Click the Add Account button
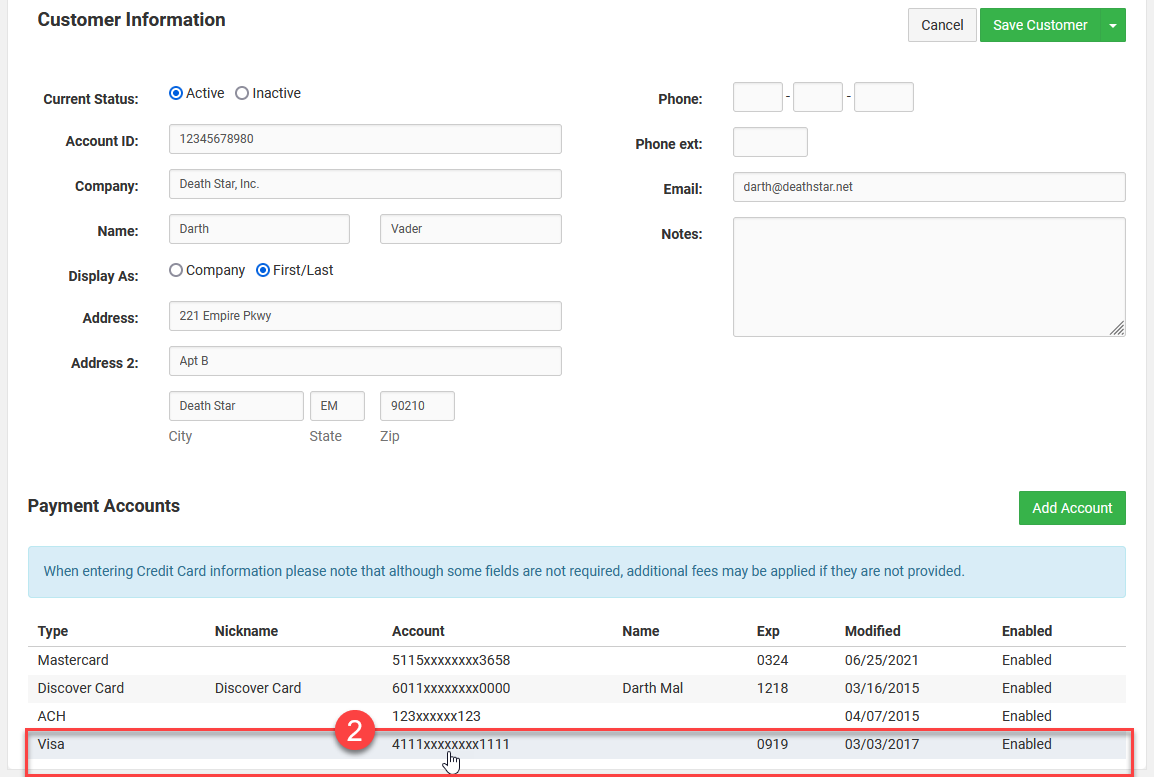Viewport: 1154px width, 777px height. coord(1072,508)
